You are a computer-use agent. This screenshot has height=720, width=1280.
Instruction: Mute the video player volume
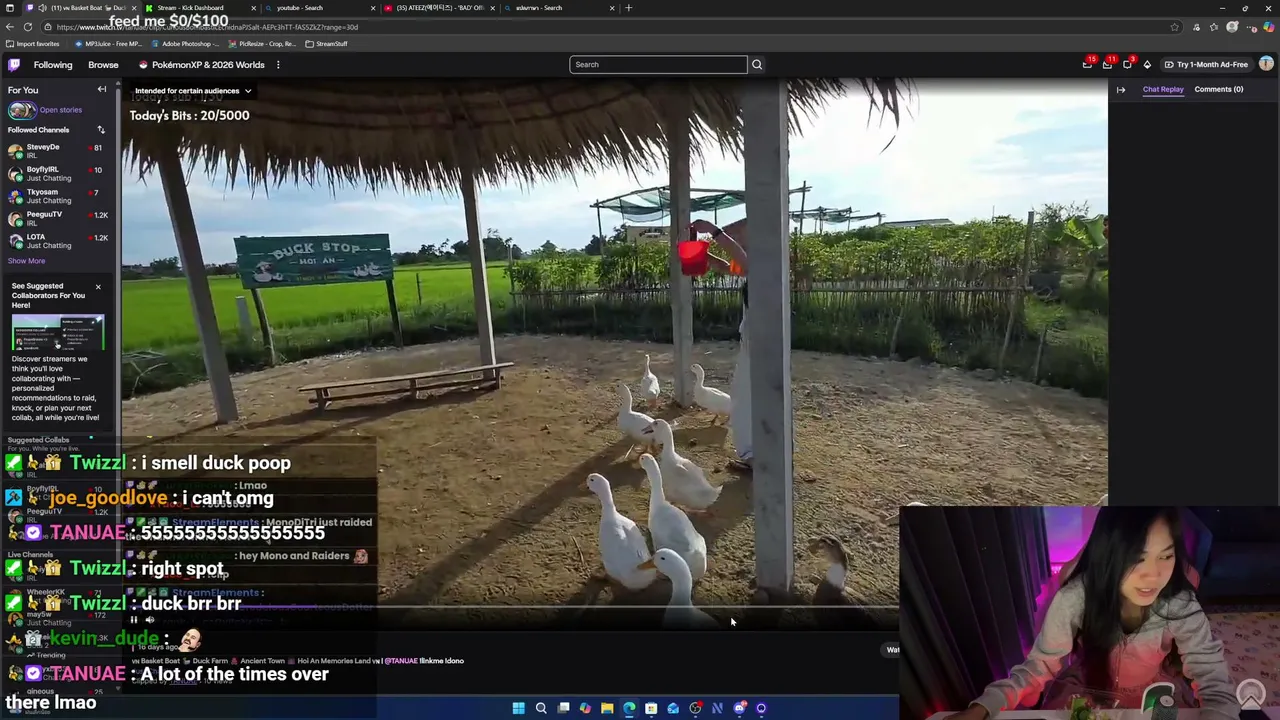pyautogui.click(x=150, y=620)
